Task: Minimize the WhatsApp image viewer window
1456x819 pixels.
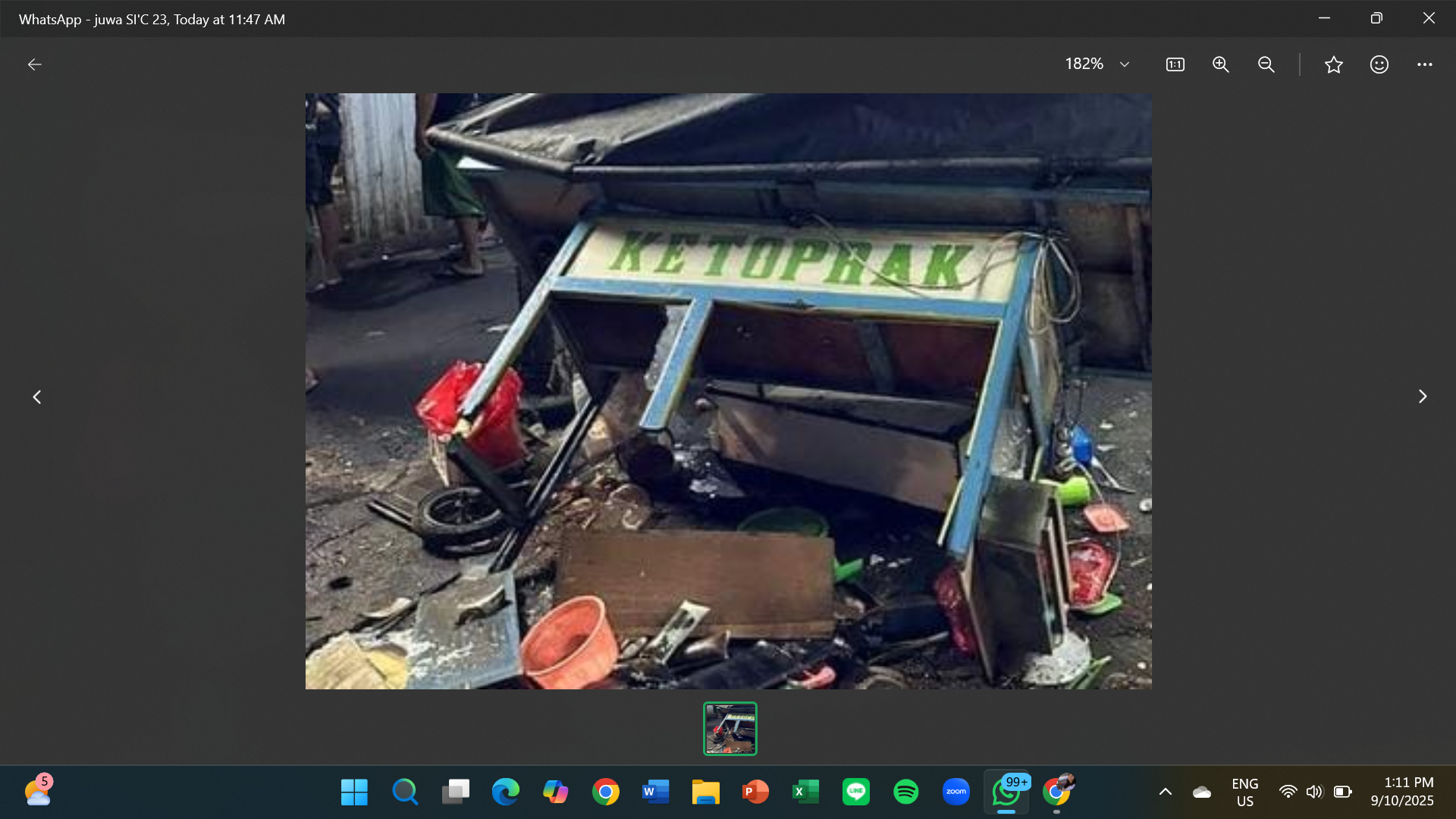Action: (1324, 18)
